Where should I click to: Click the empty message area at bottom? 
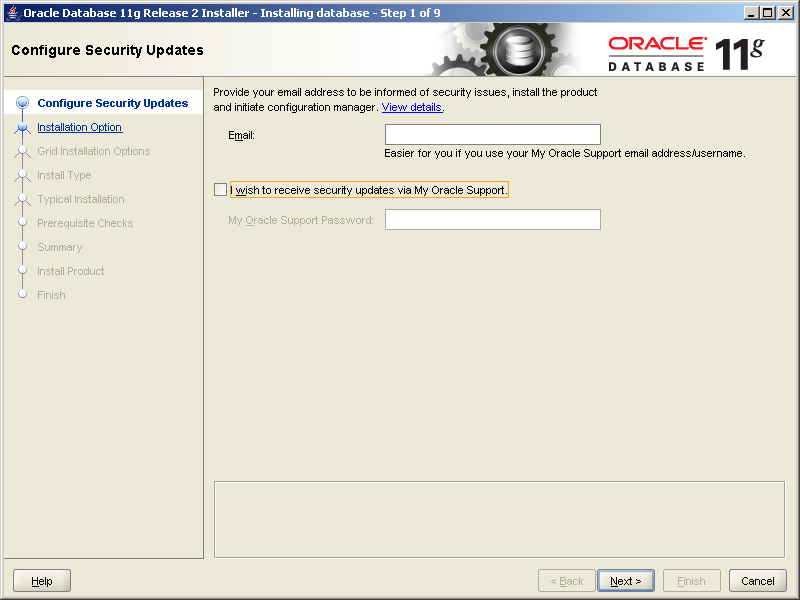(x=499, y=519)
